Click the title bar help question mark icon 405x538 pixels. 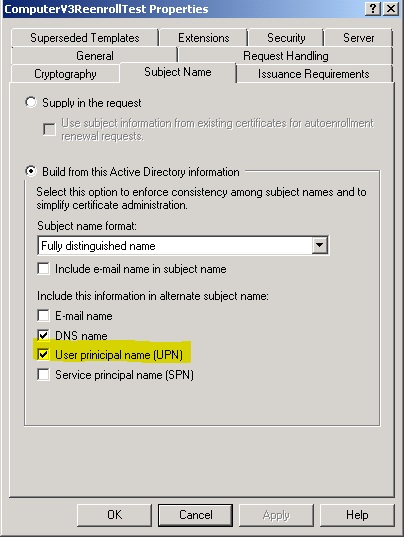coord(373,9)
